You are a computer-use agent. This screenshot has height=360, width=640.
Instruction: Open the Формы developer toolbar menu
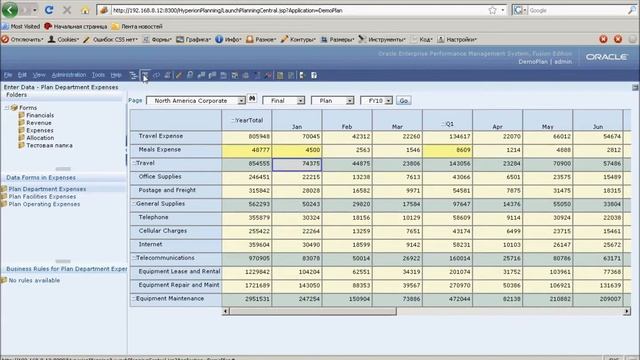click(157, 40)
